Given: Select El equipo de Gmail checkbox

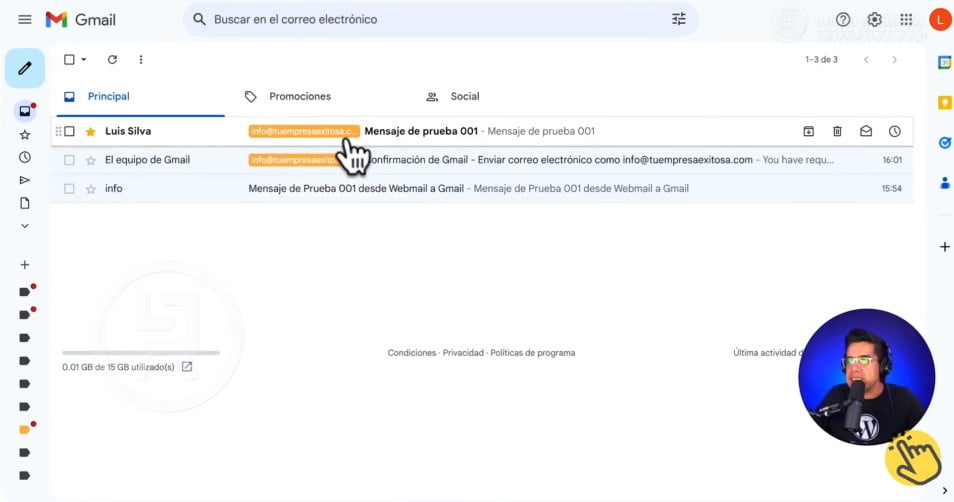Looking at the screenshot, I should [x=69, y=159].
